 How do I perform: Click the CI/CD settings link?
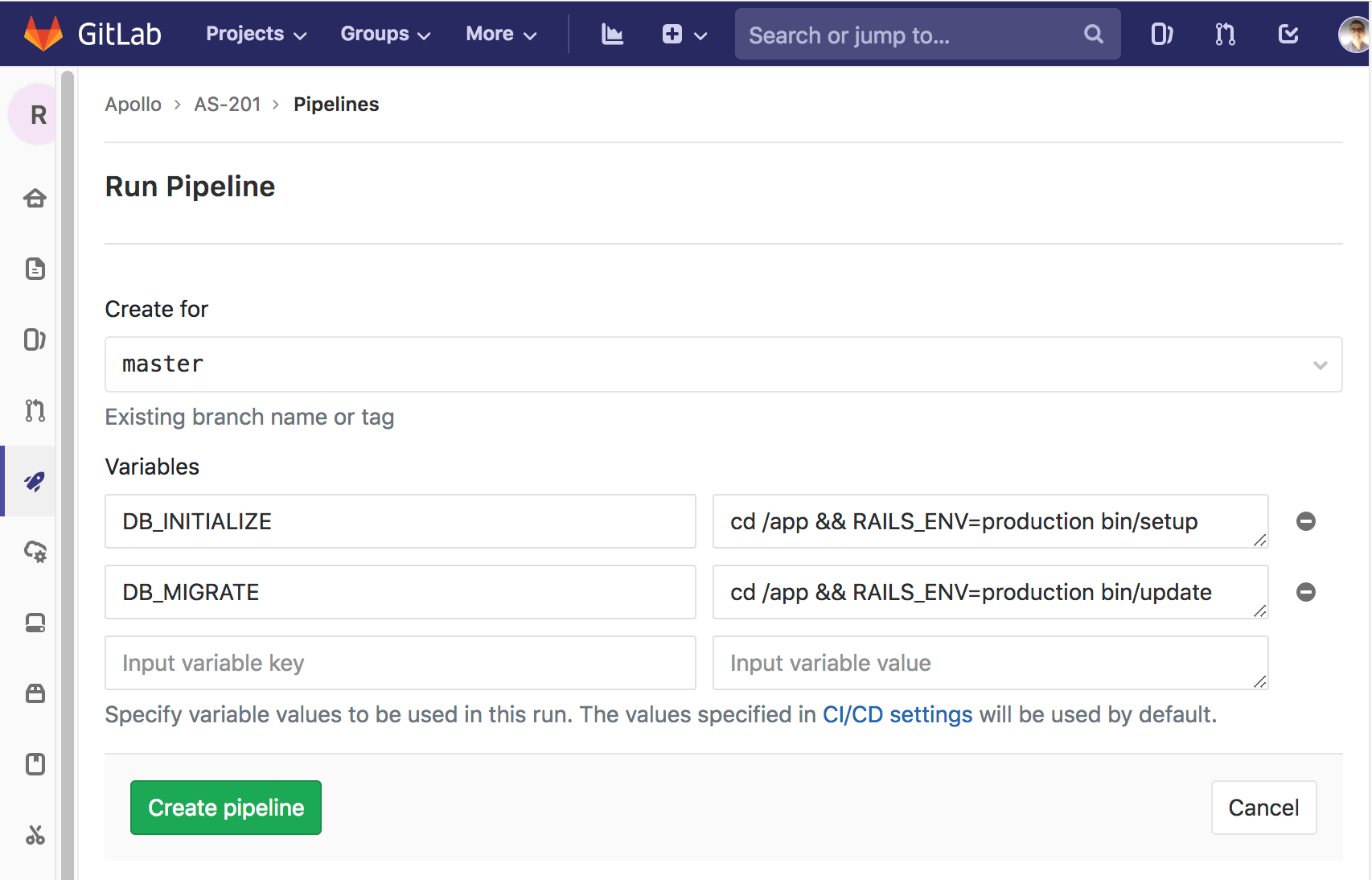(898, 714)
